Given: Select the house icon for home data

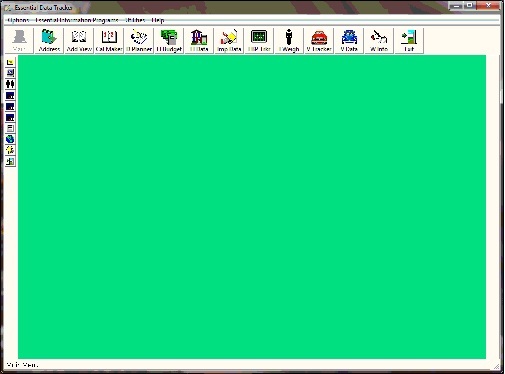Looking at the screenshot, I should click(199, 40).
